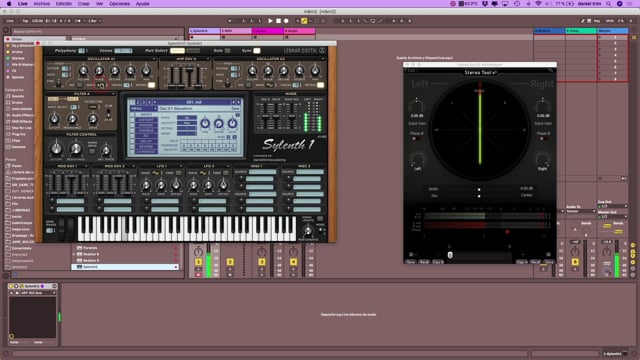The height and width of the screenshot is (360, 640).
Task: Click the LFO 1 wave shape icon
Action: coord(156,173)
